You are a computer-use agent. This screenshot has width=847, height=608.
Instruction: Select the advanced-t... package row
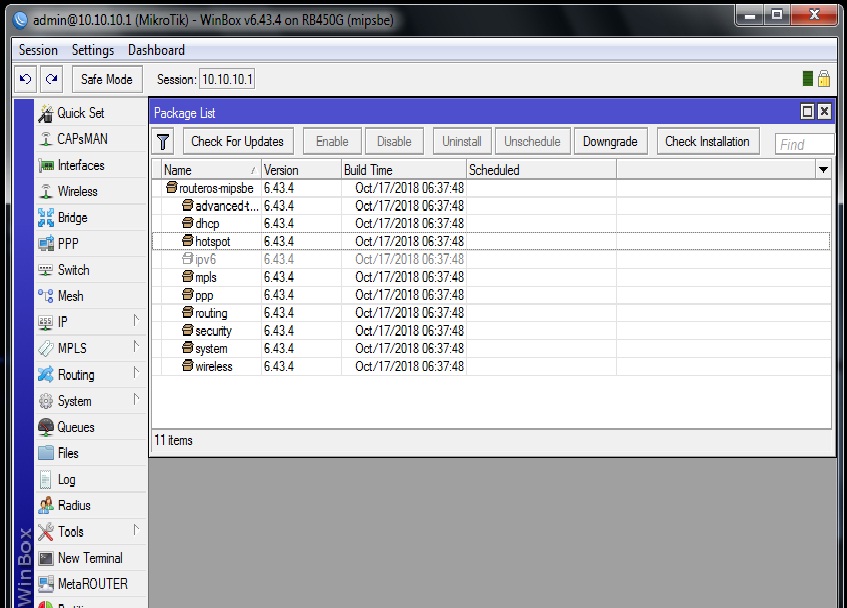click(492, 206)
